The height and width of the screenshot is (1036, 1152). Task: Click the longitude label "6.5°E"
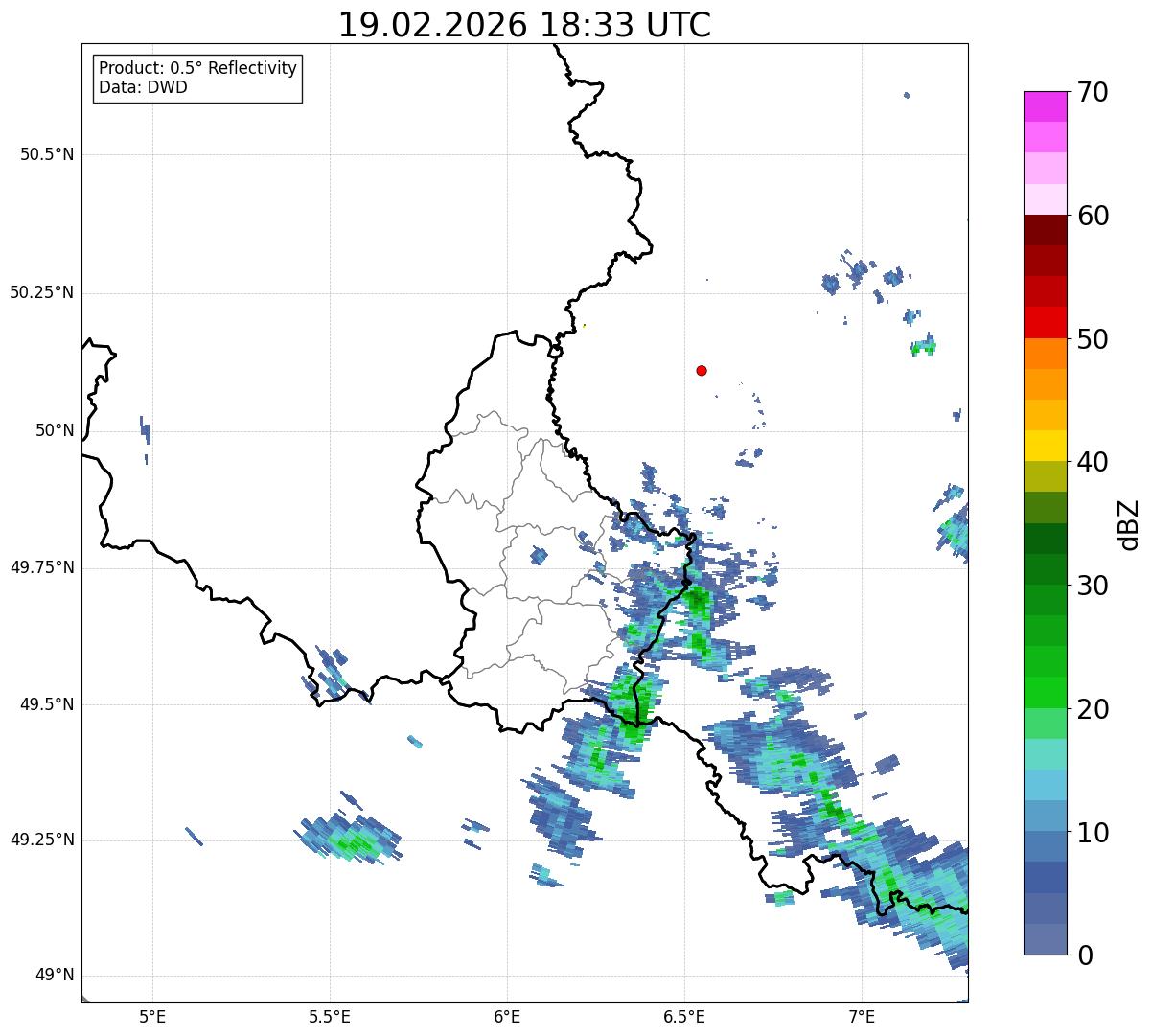(684, 1017)
